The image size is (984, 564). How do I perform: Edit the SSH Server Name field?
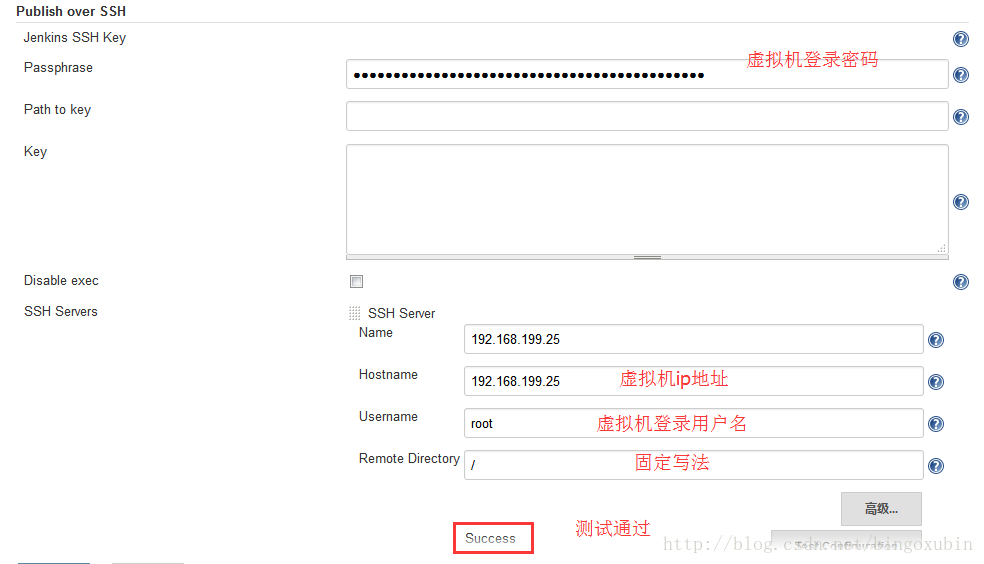693,339
